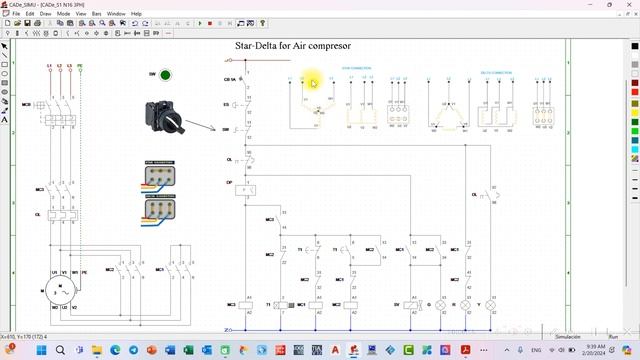Click the Help key icon in the toolbar
The width and height of the screenshot is (640, 360).
click(x=262, y=23)
